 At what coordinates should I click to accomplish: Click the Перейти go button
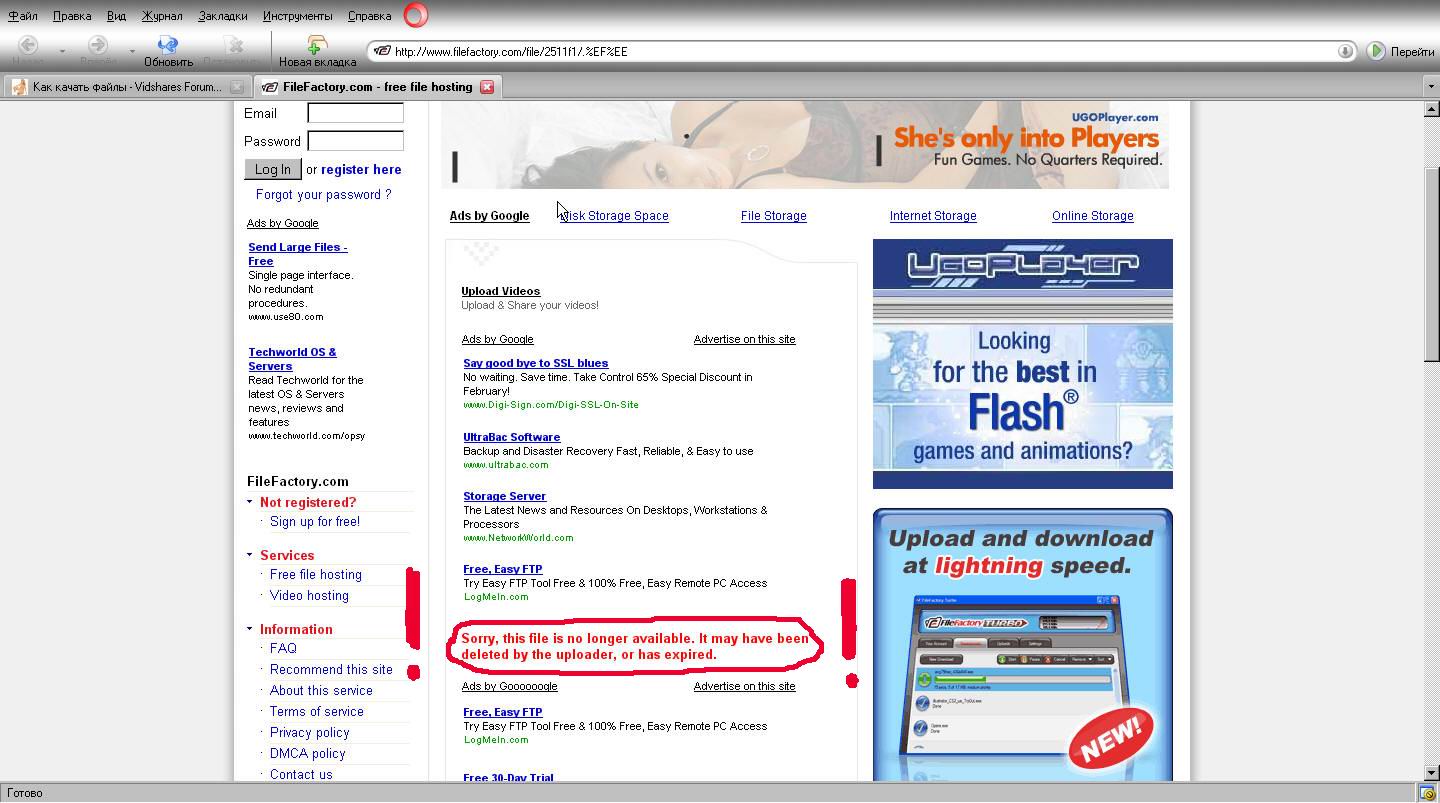tap(1401, 51)
